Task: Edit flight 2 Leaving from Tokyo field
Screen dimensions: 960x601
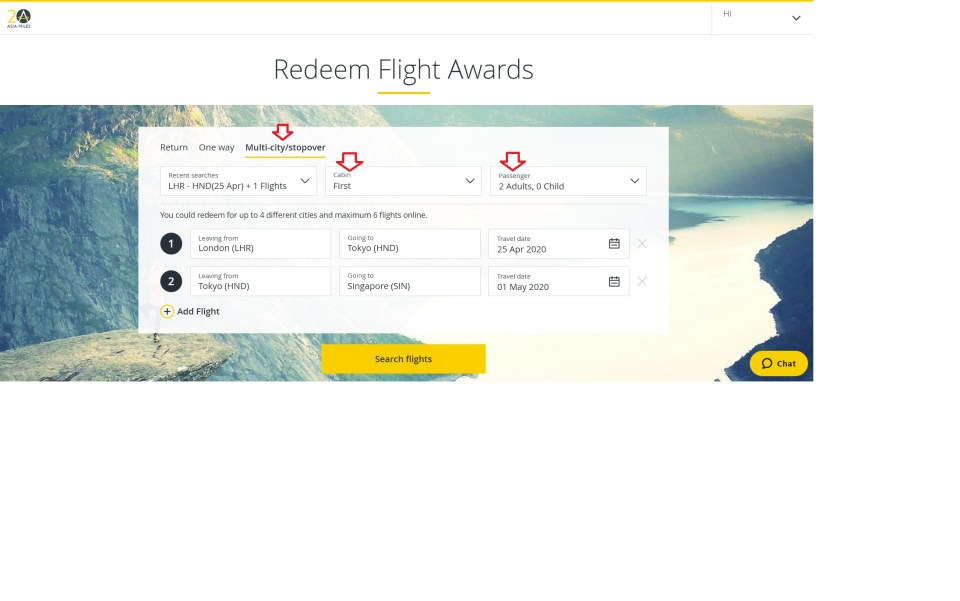Action: tap(260, 282)
